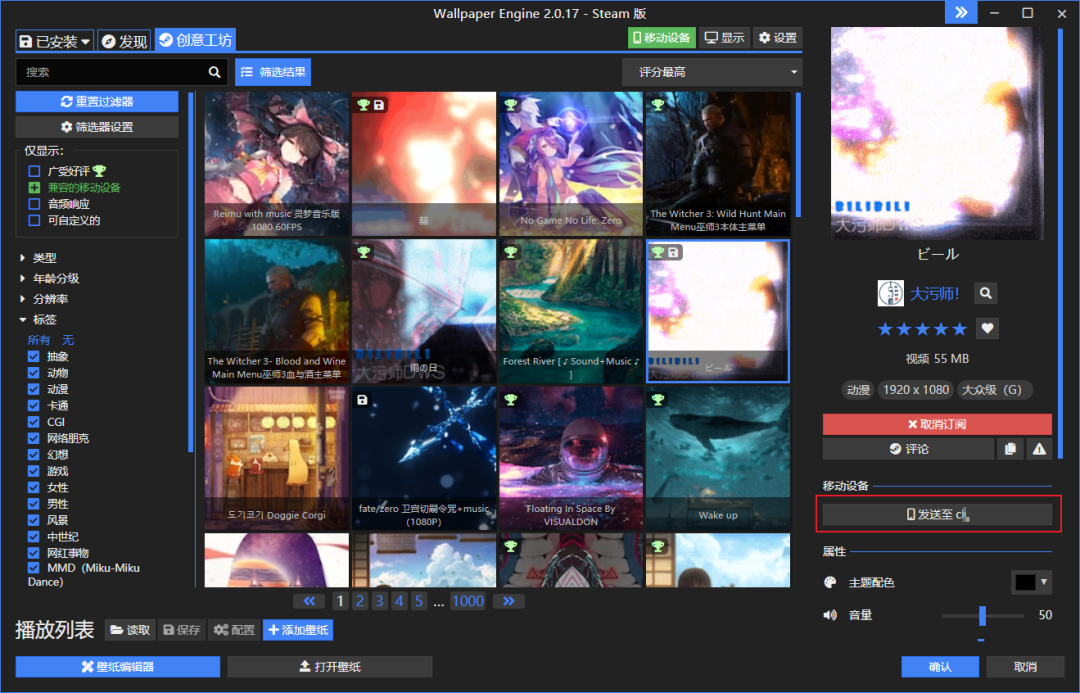Add wallpaper to favorites with heart icon
The height and width of the screenshot is (693, 1080).
click(x=987, y=329)
